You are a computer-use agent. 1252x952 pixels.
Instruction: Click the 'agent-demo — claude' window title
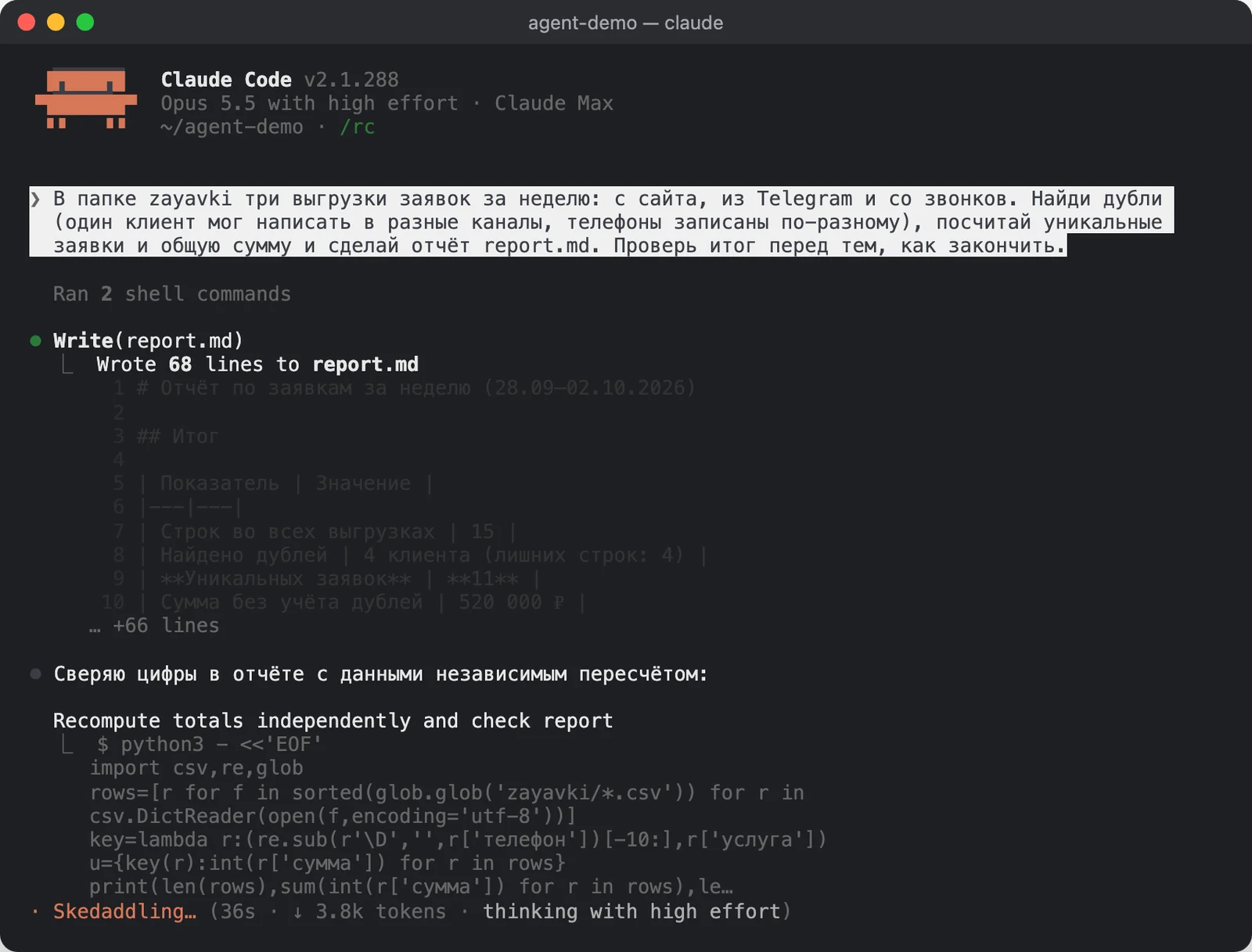625,23
